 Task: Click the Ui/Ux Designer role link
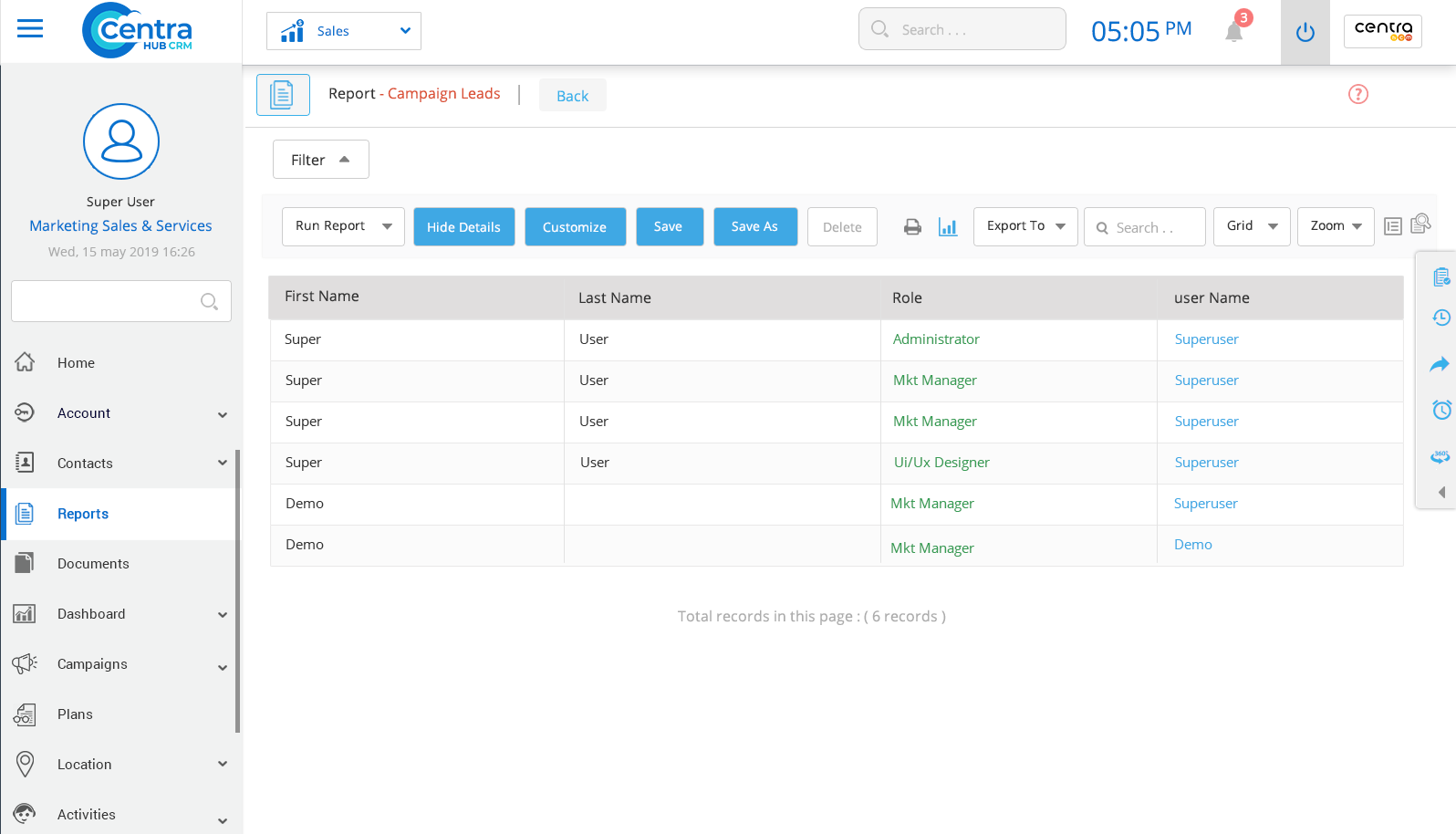tap(941, 462)
